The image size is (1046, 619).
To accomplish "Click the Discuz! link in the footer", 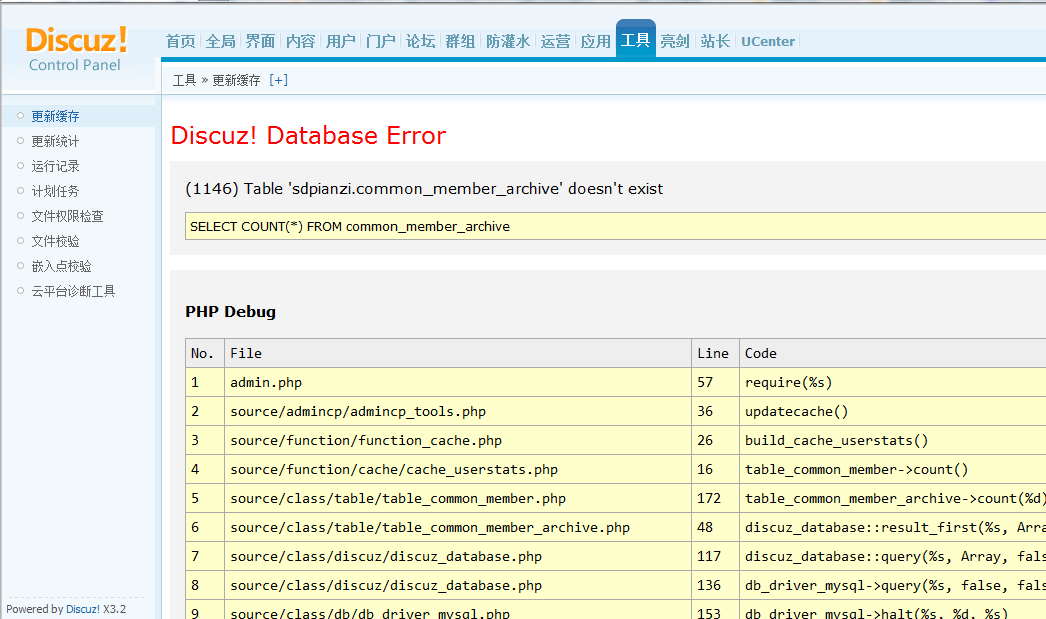I will [83, 609].
